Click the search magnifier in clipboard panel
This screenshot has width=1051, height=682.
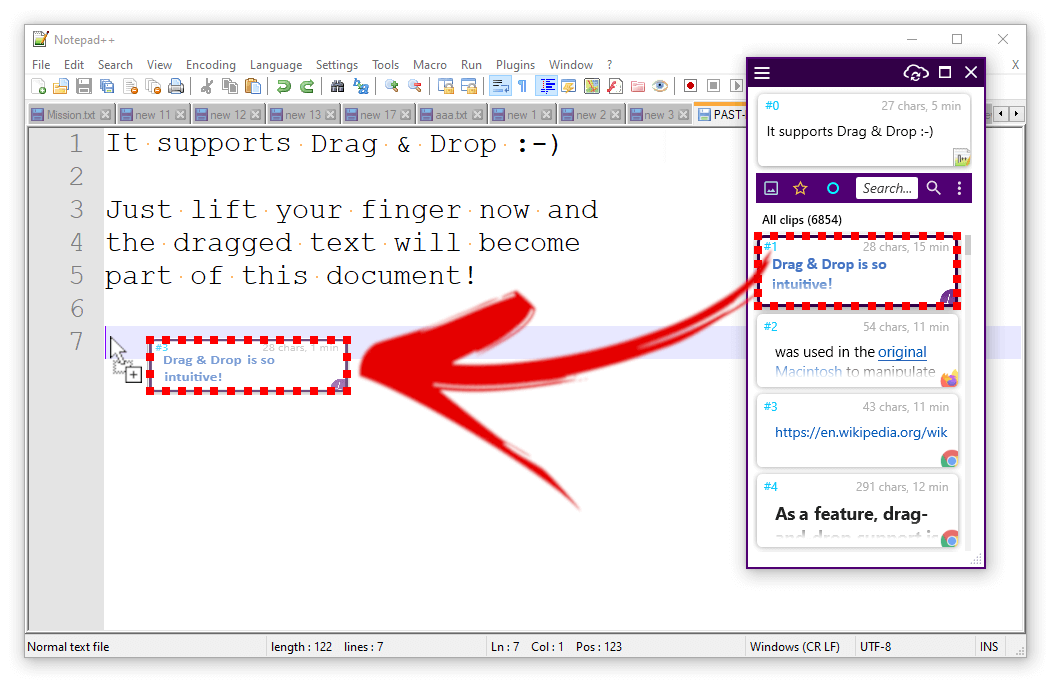[934, 188]
